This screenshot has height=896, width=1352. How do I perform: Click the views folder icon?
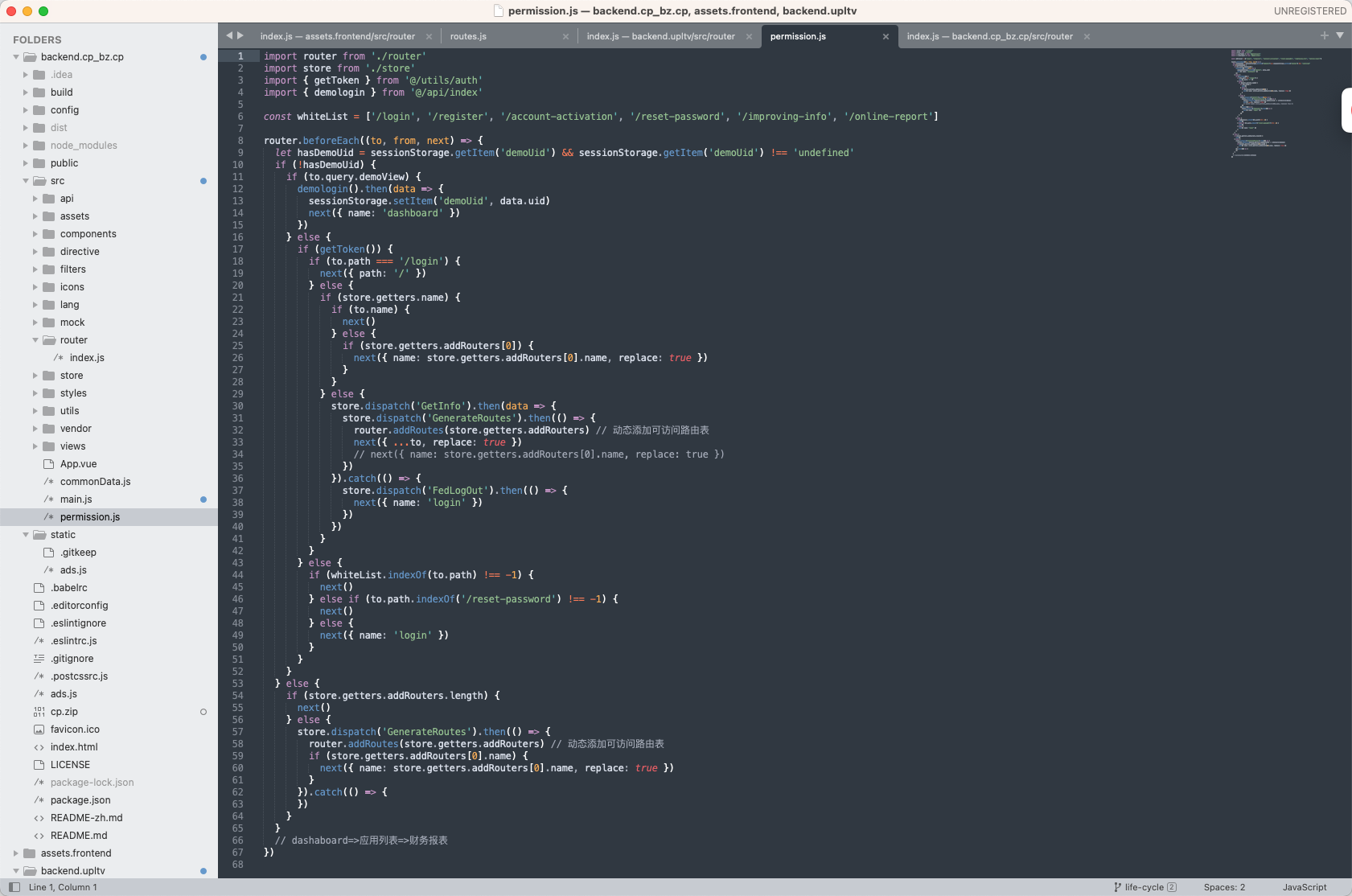[48, 446]
